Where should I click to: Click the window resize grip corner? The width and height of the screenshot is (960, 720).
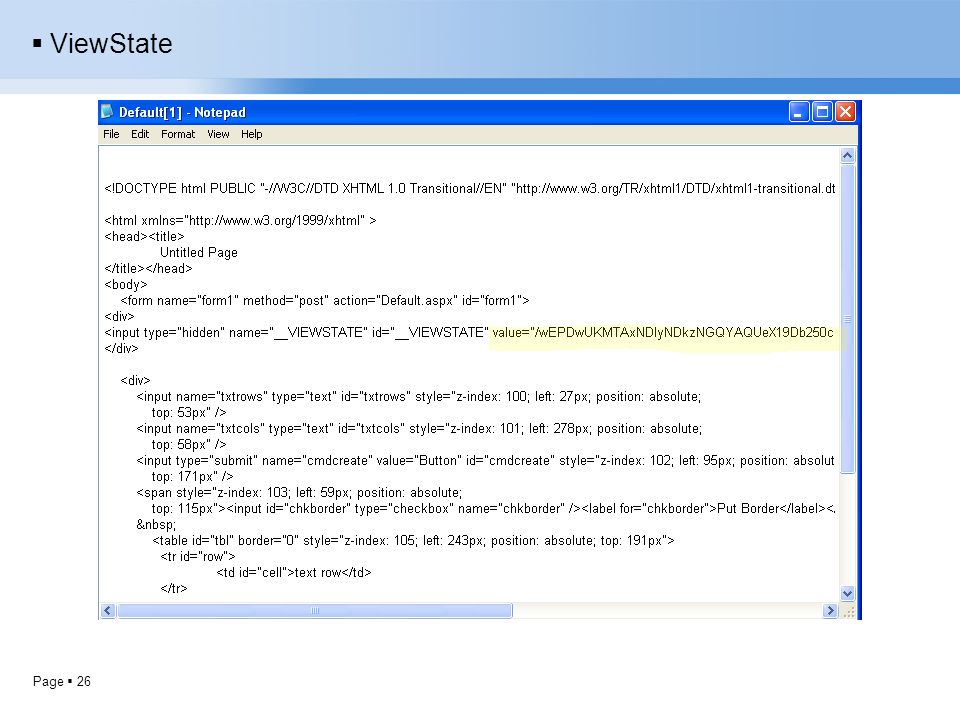point(849,611)
